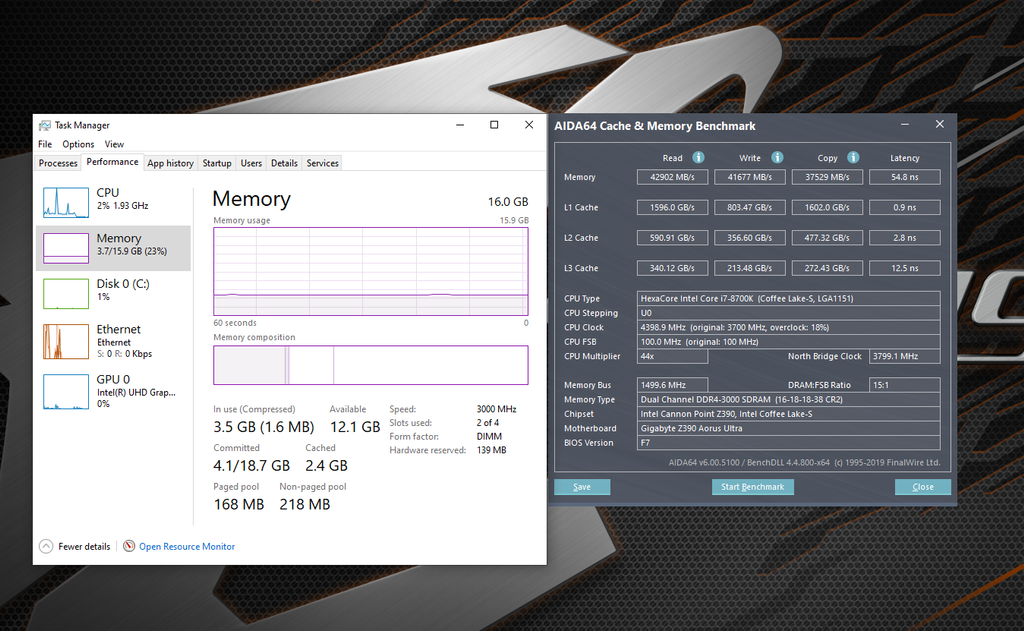The height and width of the screenshot is (631, 1024).
Task: Switch to the Services tab
Action: [x=323, y=163]
